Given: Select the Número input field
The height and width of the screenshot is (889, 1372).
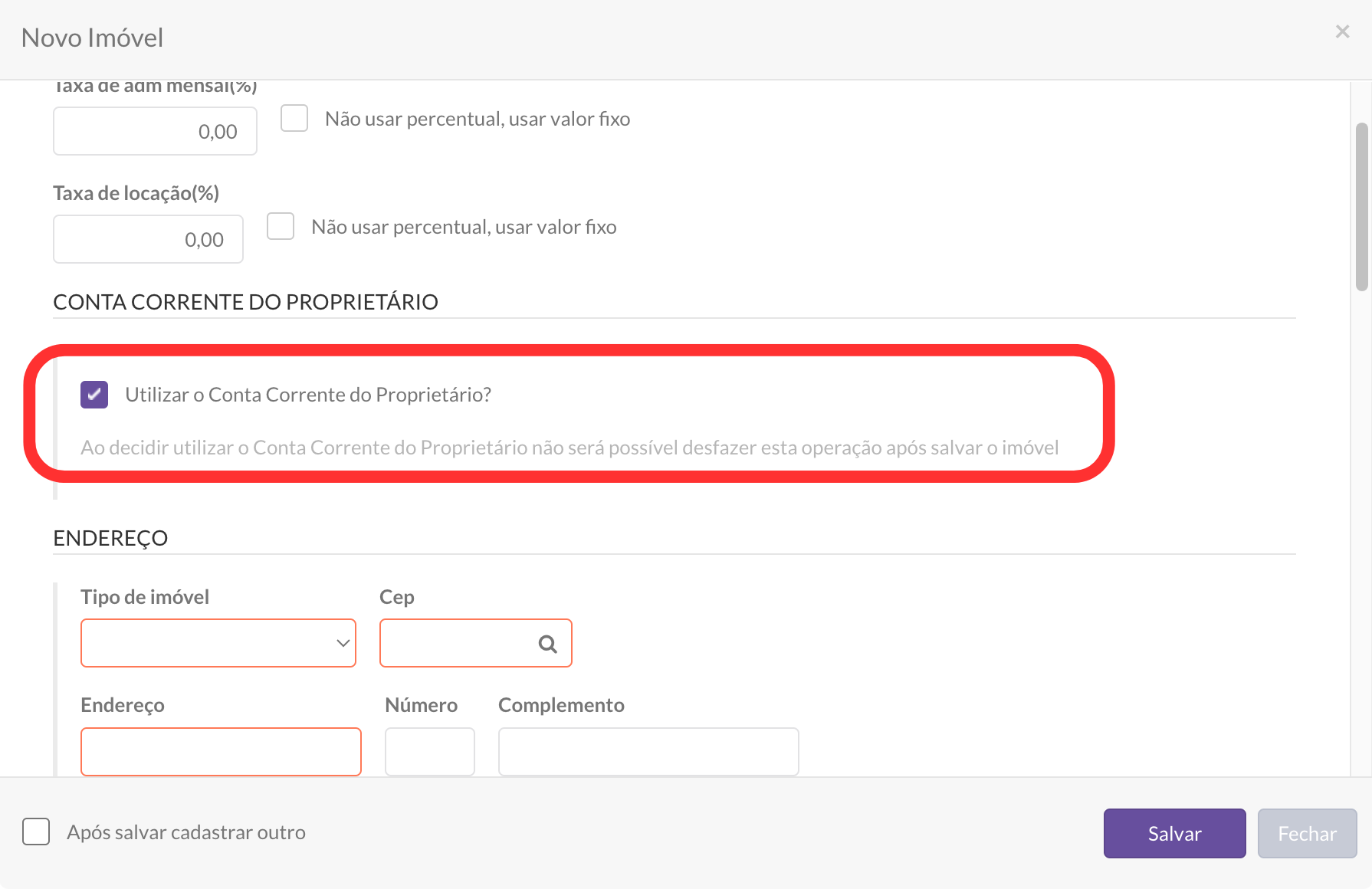Looking at the screenshot, I should pos(429,752).
